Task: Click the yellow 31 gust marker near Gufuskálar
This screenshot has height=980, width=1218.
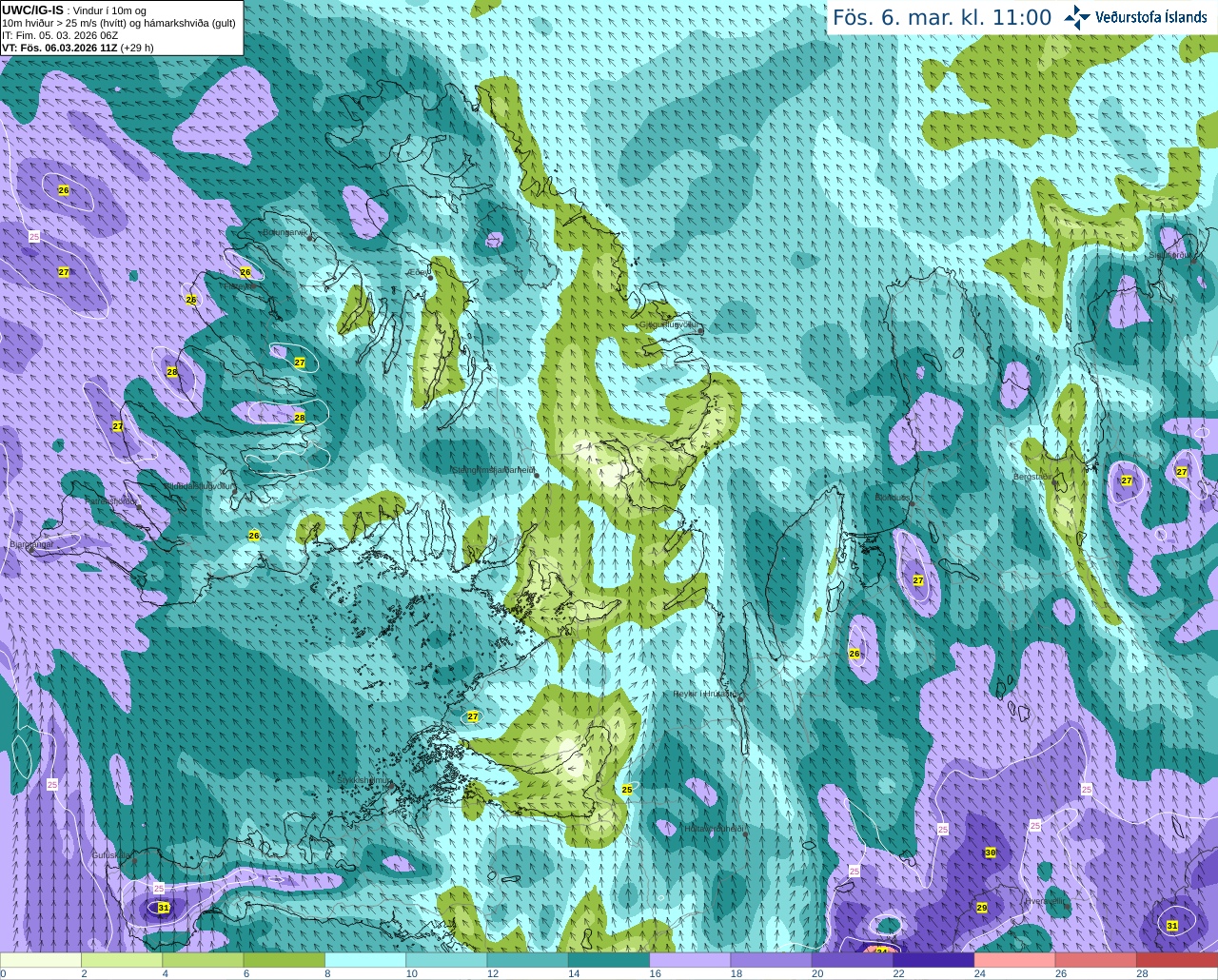Action: pyautogui.click(x=164, y=908)
